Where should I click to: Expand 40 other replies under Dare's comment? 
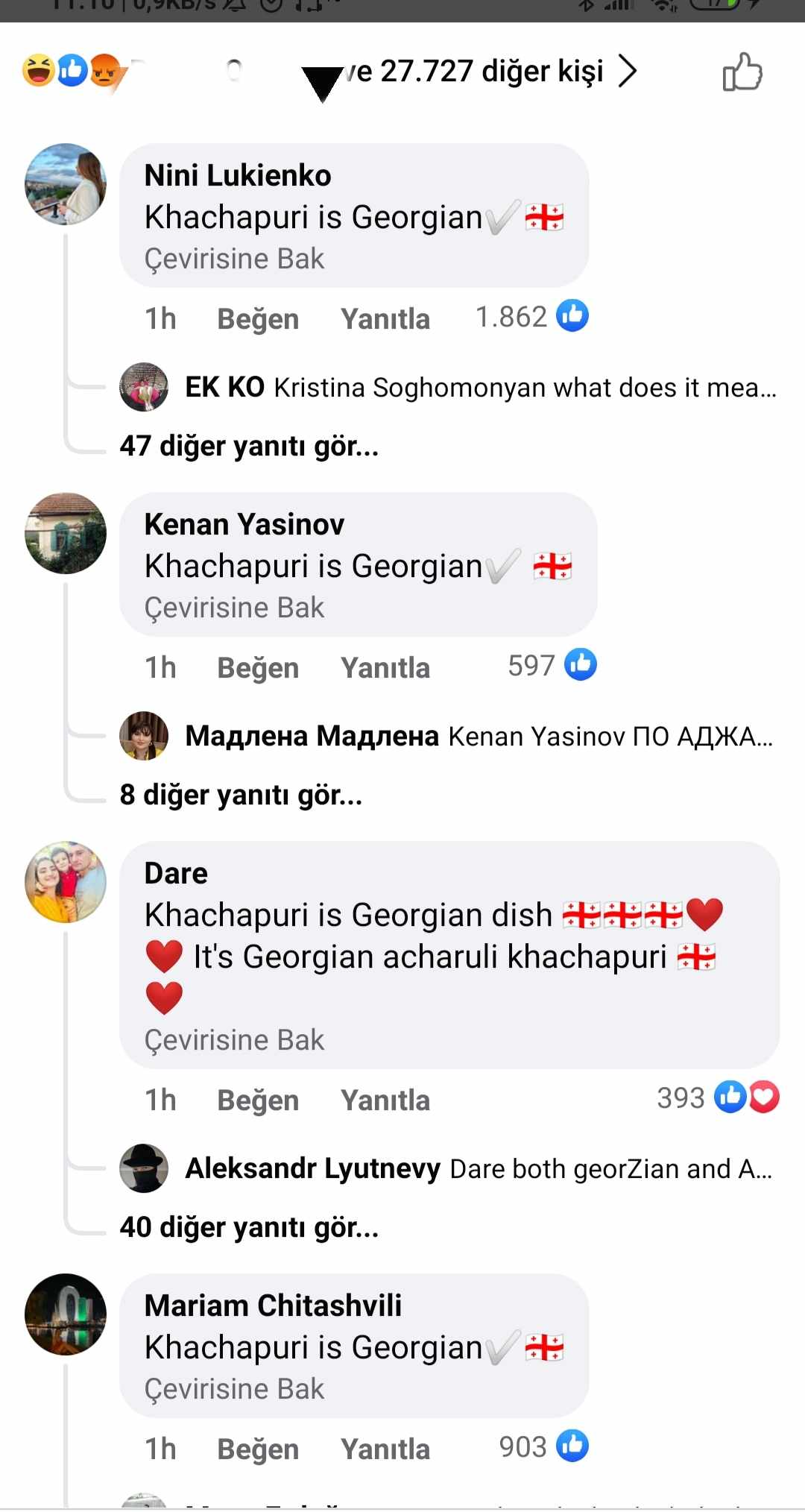(x=249, y=1227)
